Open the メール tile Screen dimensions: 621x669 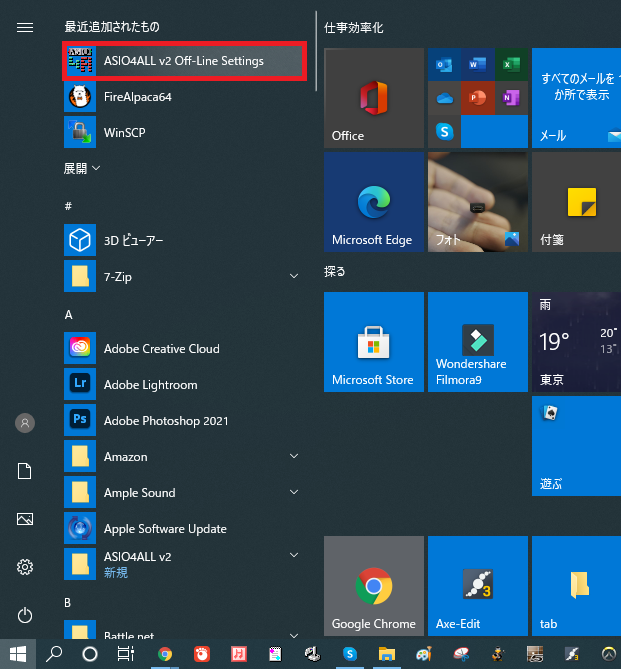(576, 98)
